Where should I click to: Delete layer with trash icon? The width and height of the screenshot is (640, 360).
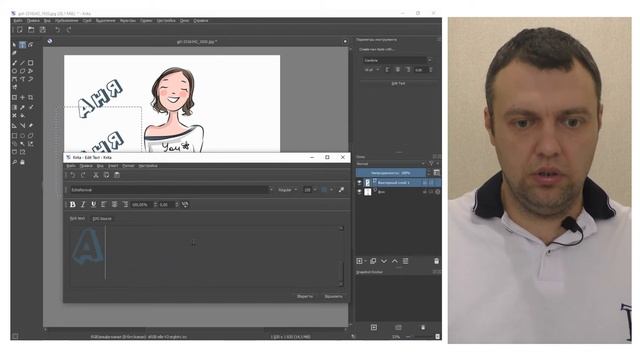436,261
